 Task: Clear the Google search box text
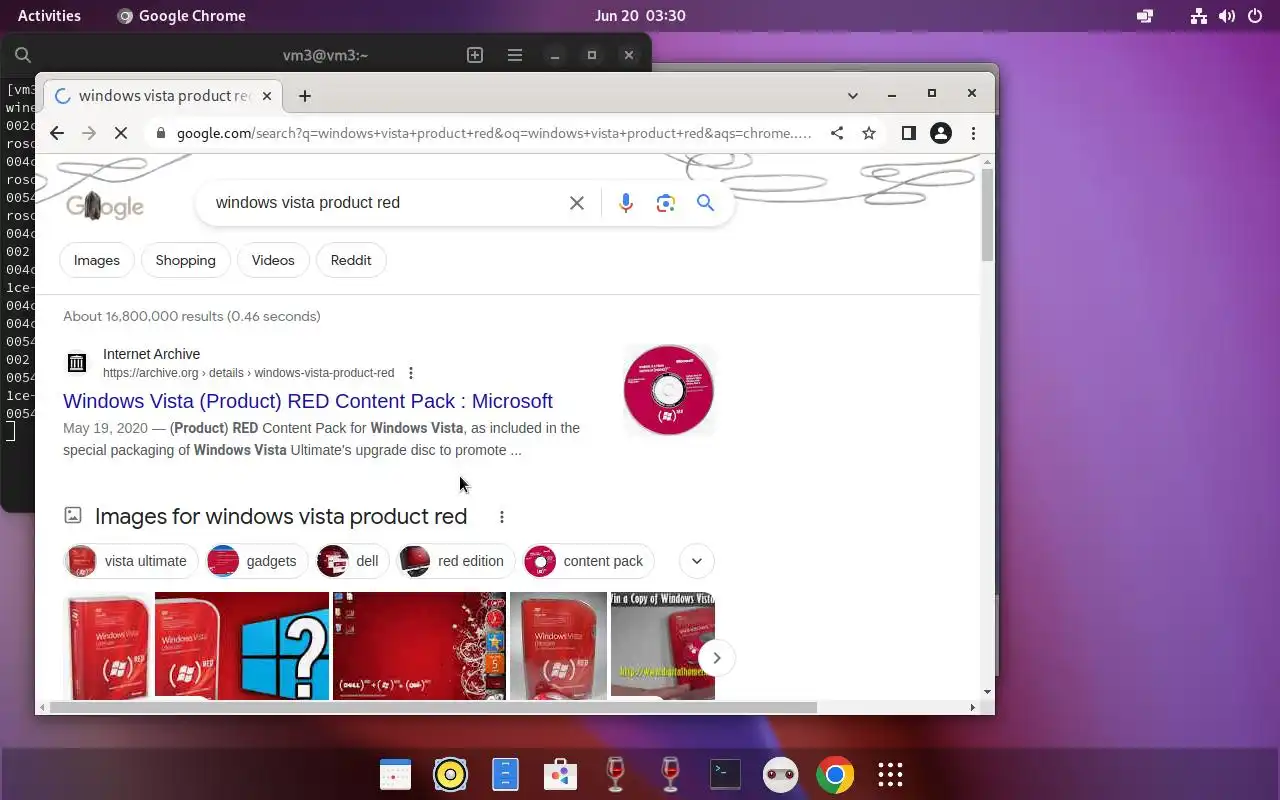pyautogui.click(x=577, y=203)
